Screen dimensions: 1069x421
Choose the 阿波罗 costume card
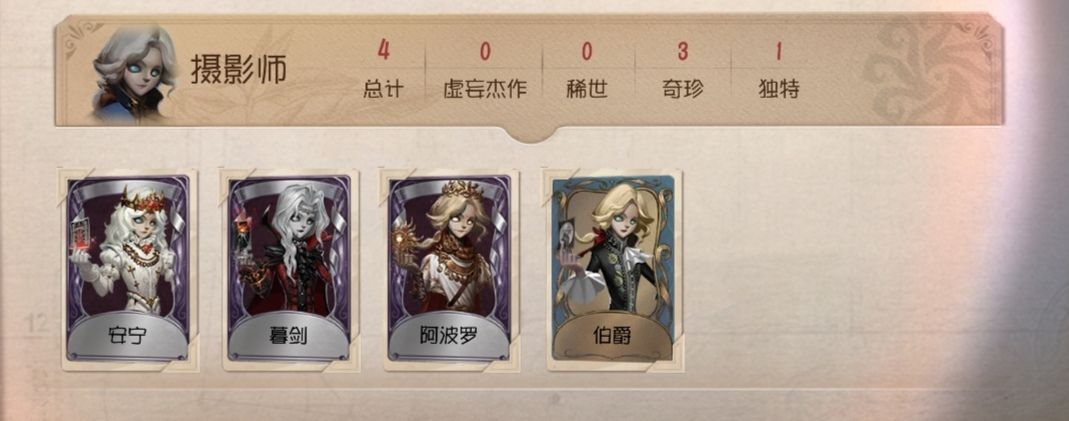(450, 270)
